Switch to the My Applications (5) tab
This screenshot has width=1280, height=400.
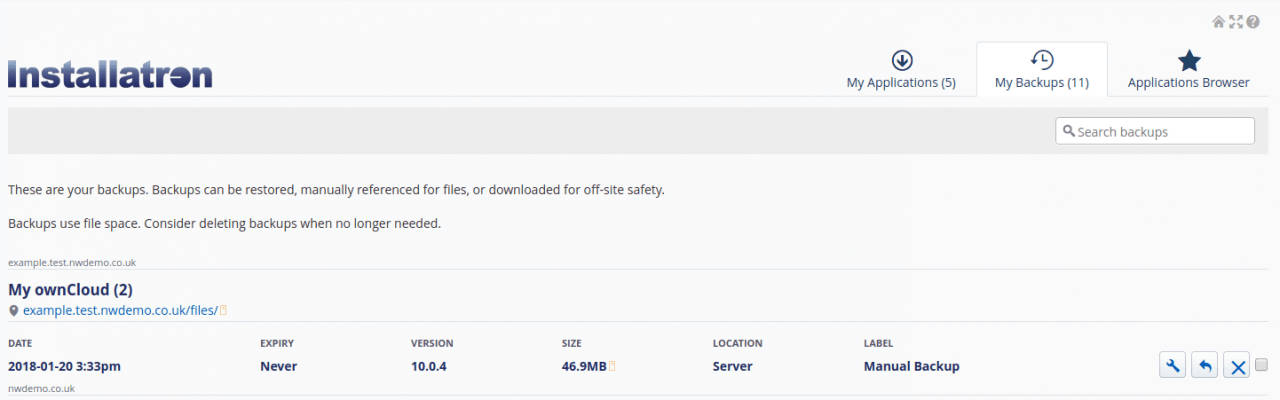coord(901,70)
